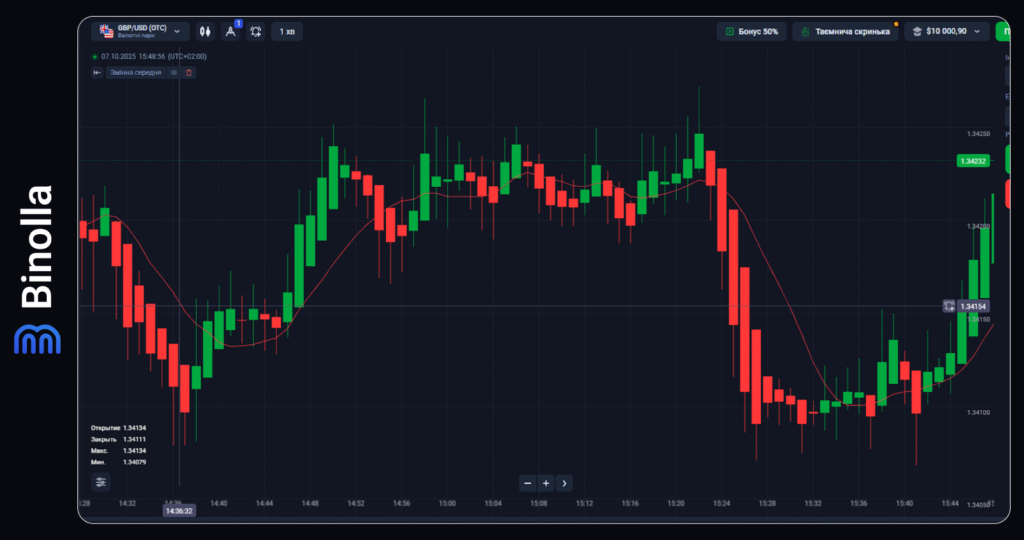This screenshot has width=1024, height=540.
Task: Click the 14:36:32 time marker on axis
Action: (x=179, y=511)
